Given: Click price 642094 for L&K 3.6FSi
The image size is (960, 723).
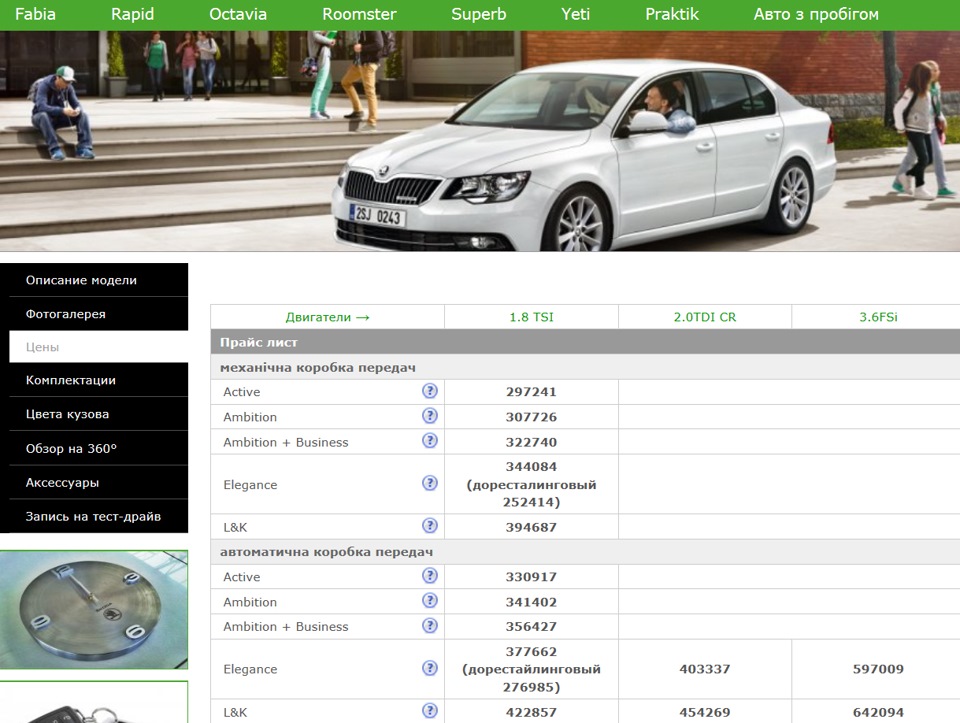Looking at the screenshot, I should coord(878,713).
